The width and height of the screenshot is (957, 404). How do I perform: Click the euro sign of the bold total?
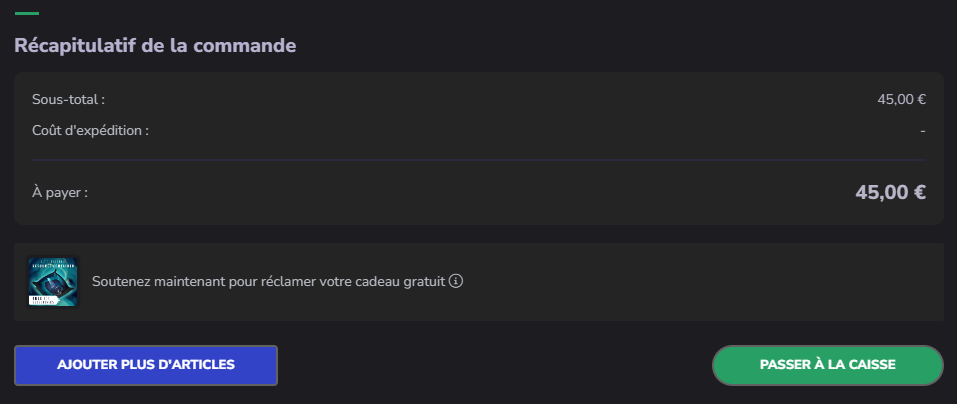tap(919, 193)
